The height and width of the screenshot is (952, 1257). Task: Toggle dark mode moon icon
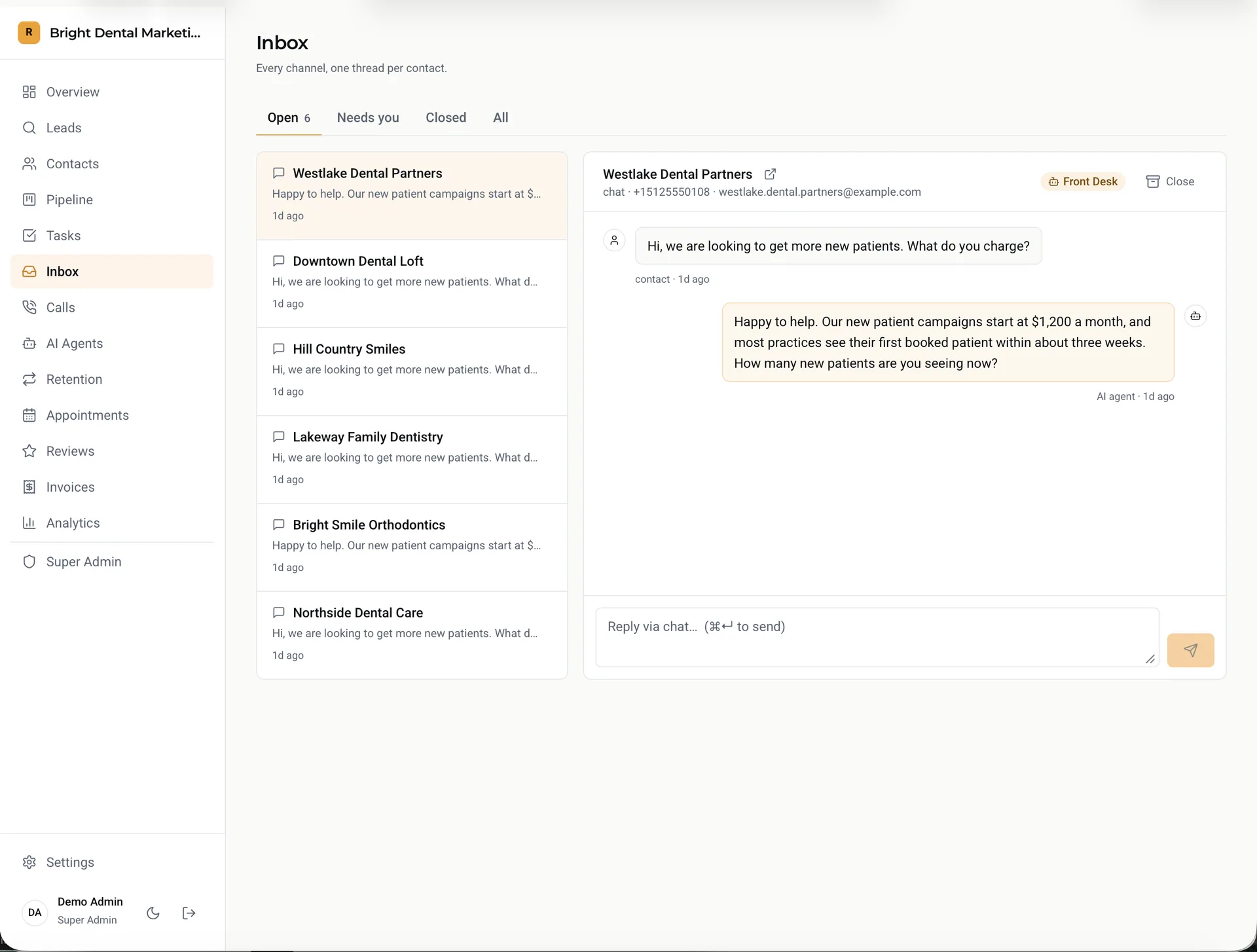coord(153,913)
